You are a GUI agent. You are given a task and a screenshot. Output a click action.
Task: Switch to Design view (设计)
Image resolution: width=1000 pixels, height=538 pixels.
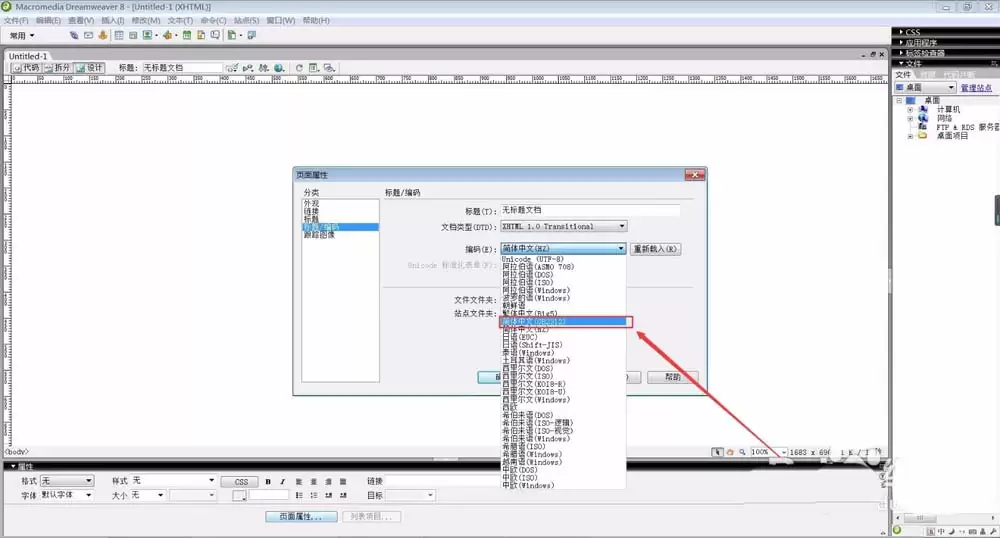[x=90, y=68]
